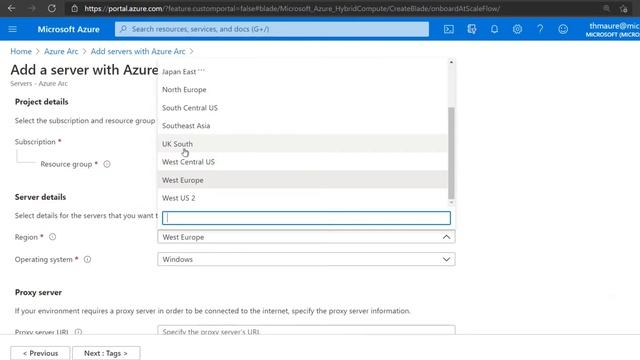Go to Azure Arc breadcrumb
The height and width of the screenshot is (360, 640).
coord(61,51)
